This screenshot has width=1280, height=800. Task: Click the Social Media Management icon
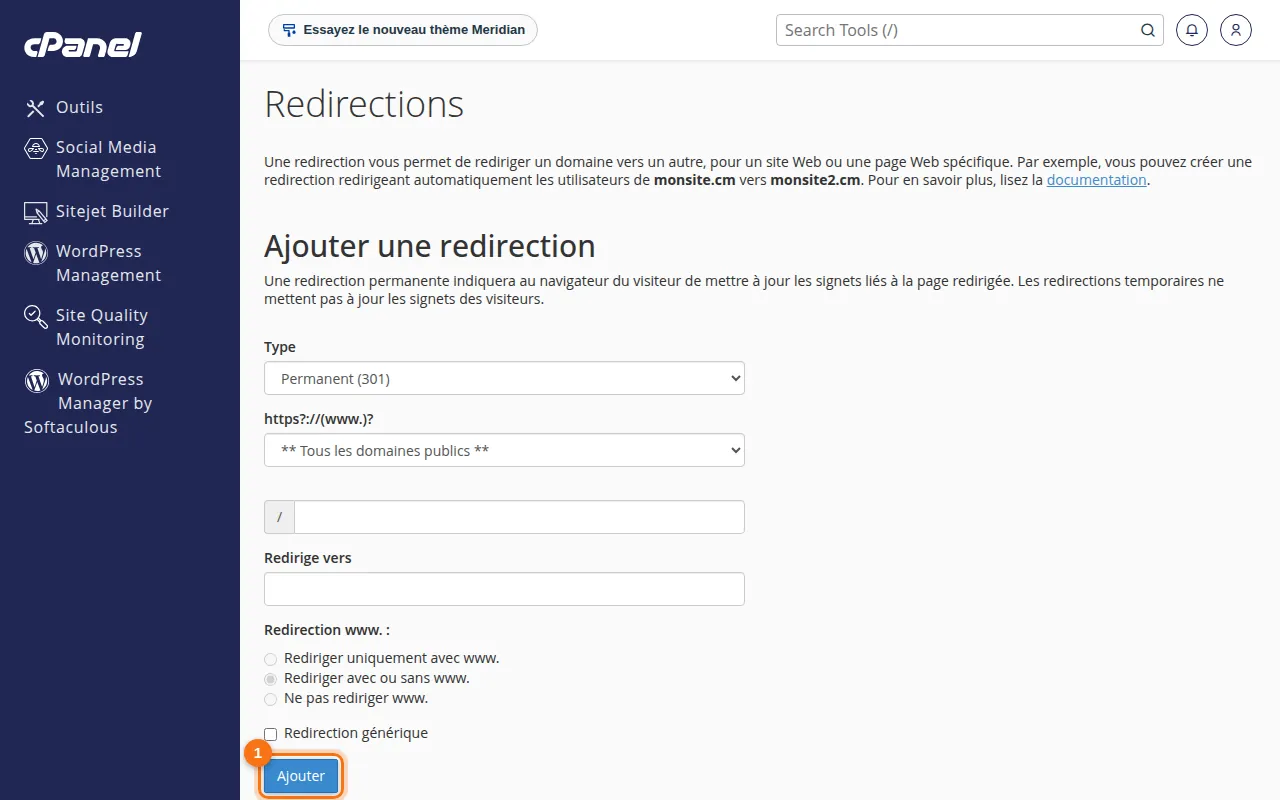click(36, 148)
